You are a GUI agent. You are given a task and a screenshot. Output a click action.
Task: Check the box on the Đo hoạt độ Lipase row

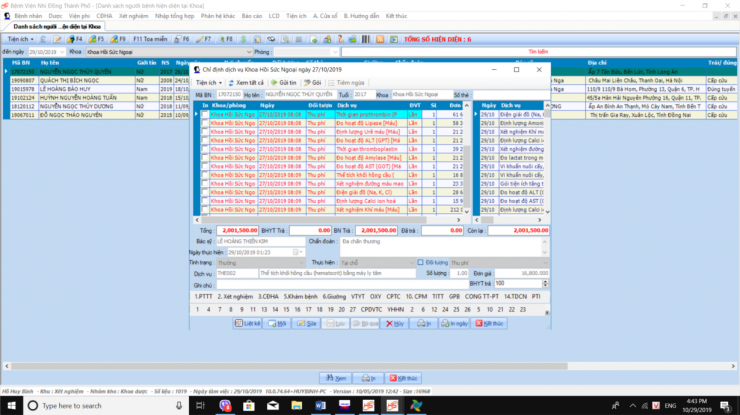[205, 123]
